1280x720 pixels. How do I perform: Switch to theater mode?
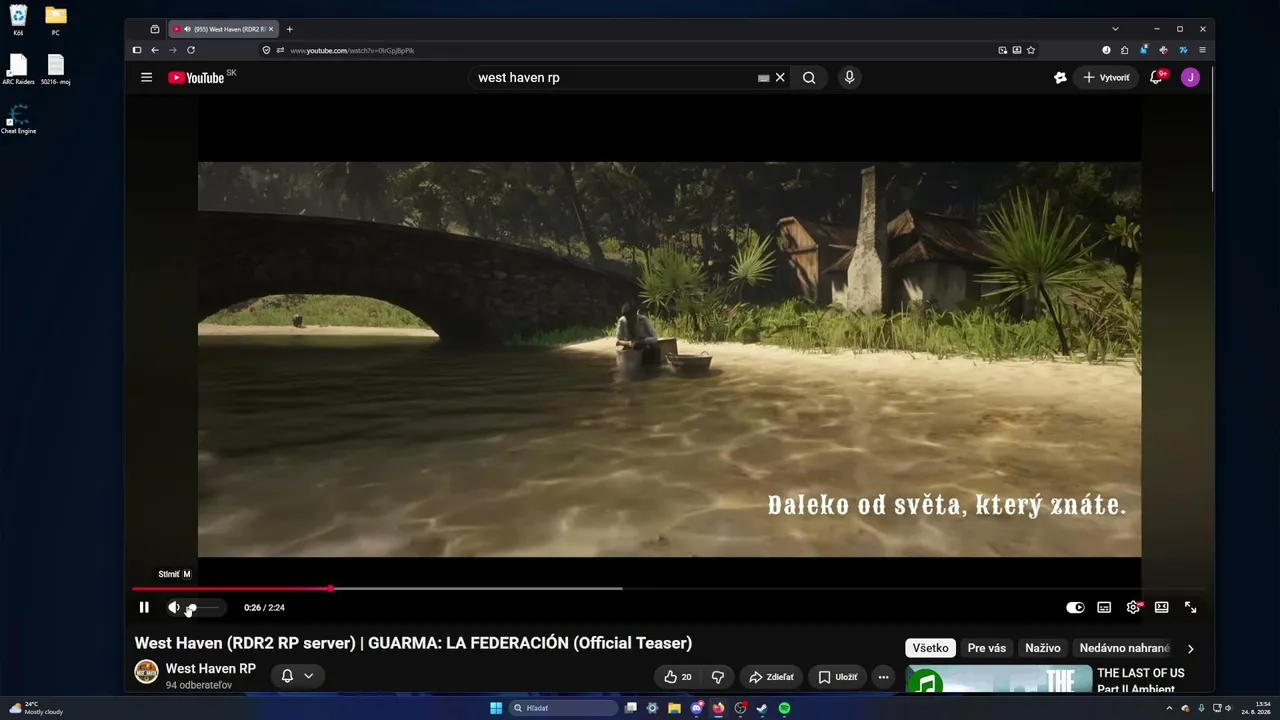(1162, 607)
